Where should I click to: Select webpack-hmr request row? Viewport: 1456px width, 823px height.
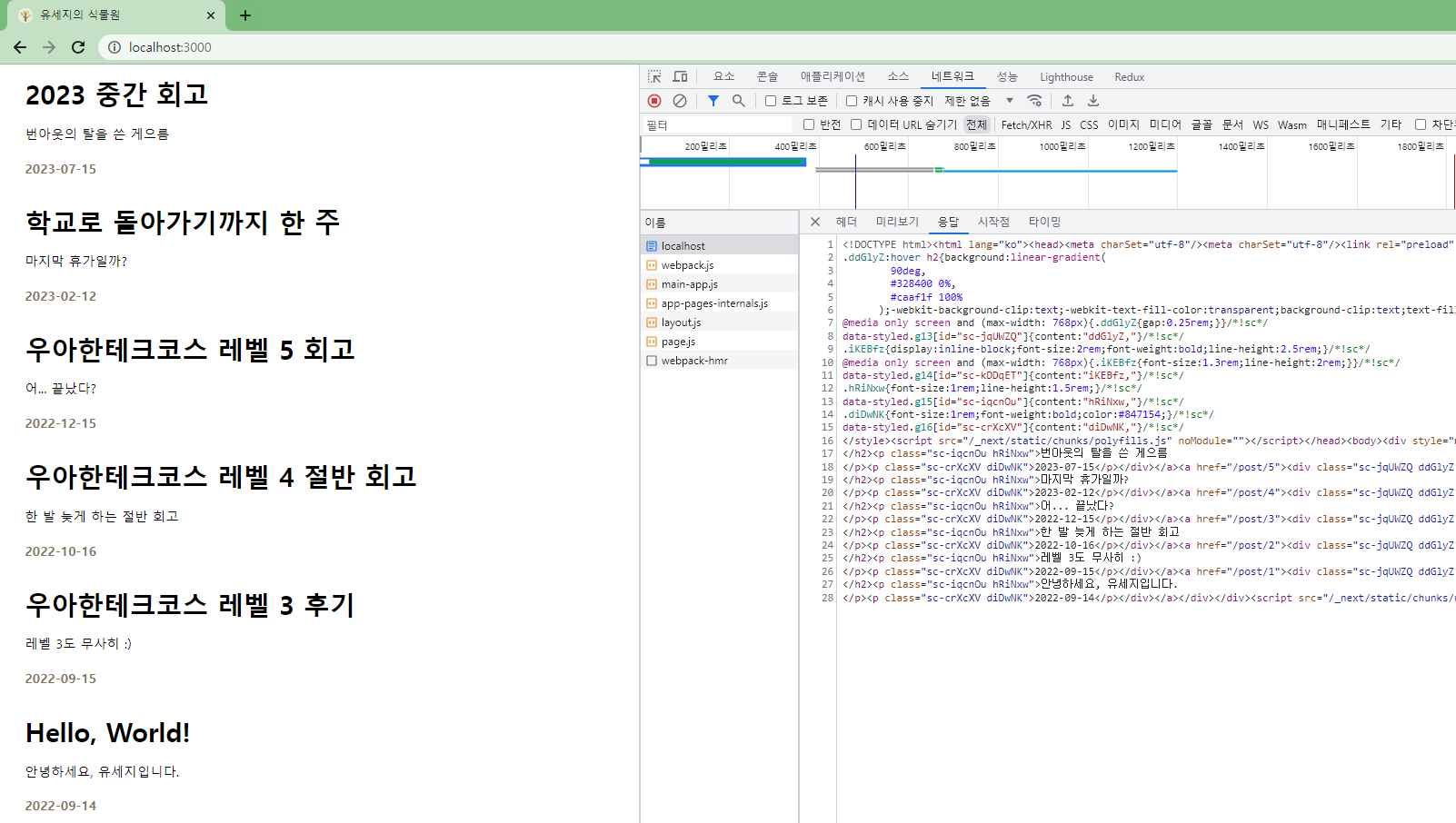(720, 361)
